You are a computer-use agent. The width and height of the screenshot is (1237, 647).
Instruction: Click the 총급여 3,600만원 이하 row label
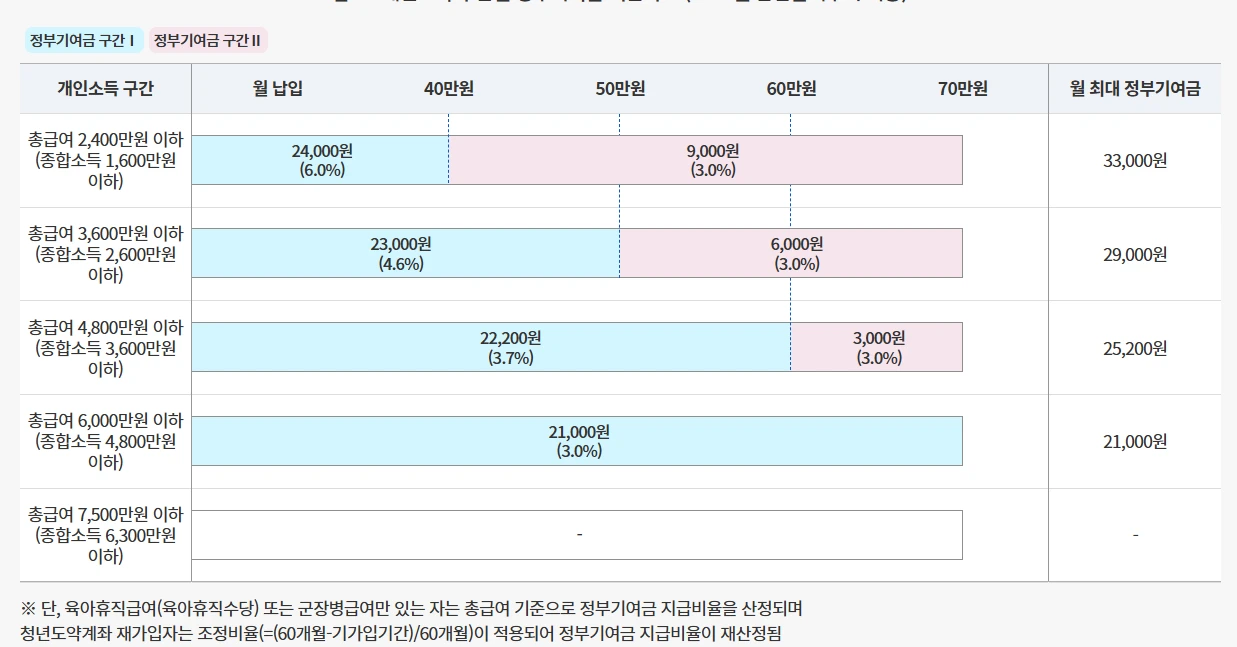[x=106, y=254]
